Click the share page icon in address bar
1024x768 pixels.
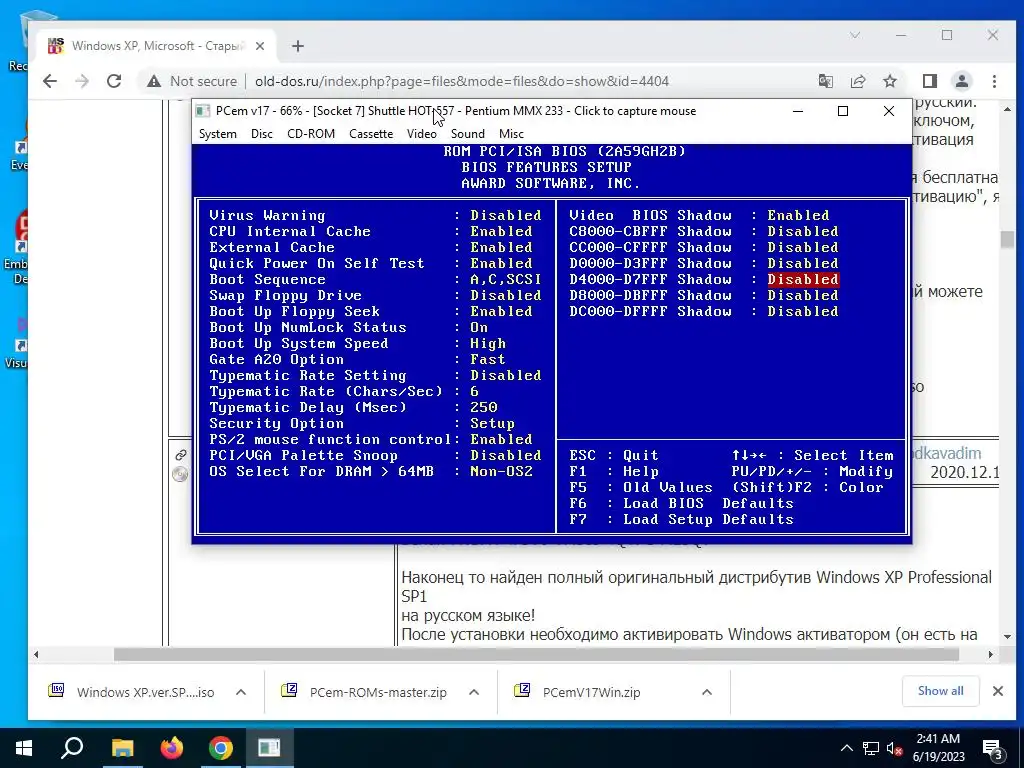tap(857, 81)
